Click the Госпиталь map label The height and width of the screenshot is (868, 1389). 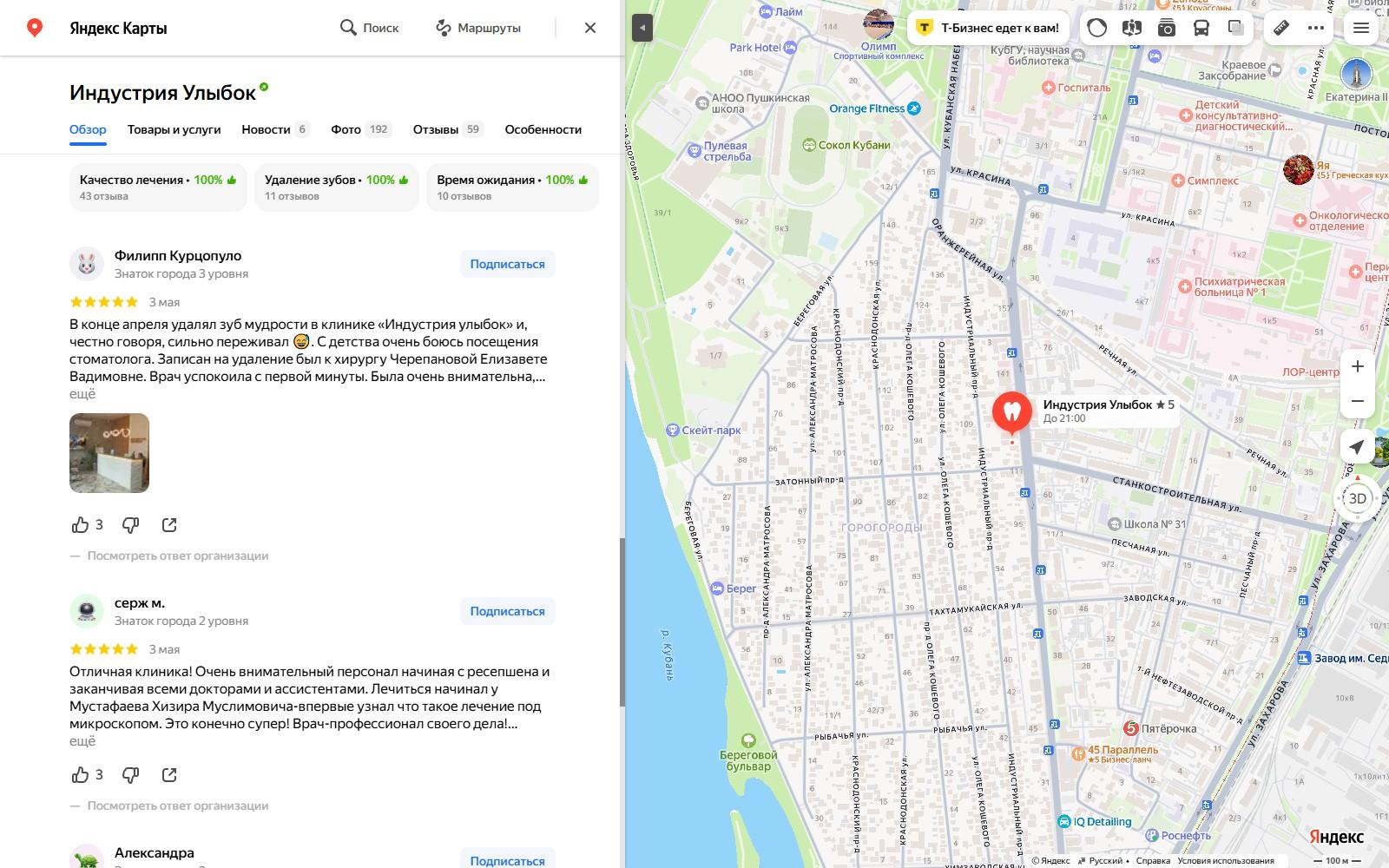pyautogui.click(x=1077, y=88)
